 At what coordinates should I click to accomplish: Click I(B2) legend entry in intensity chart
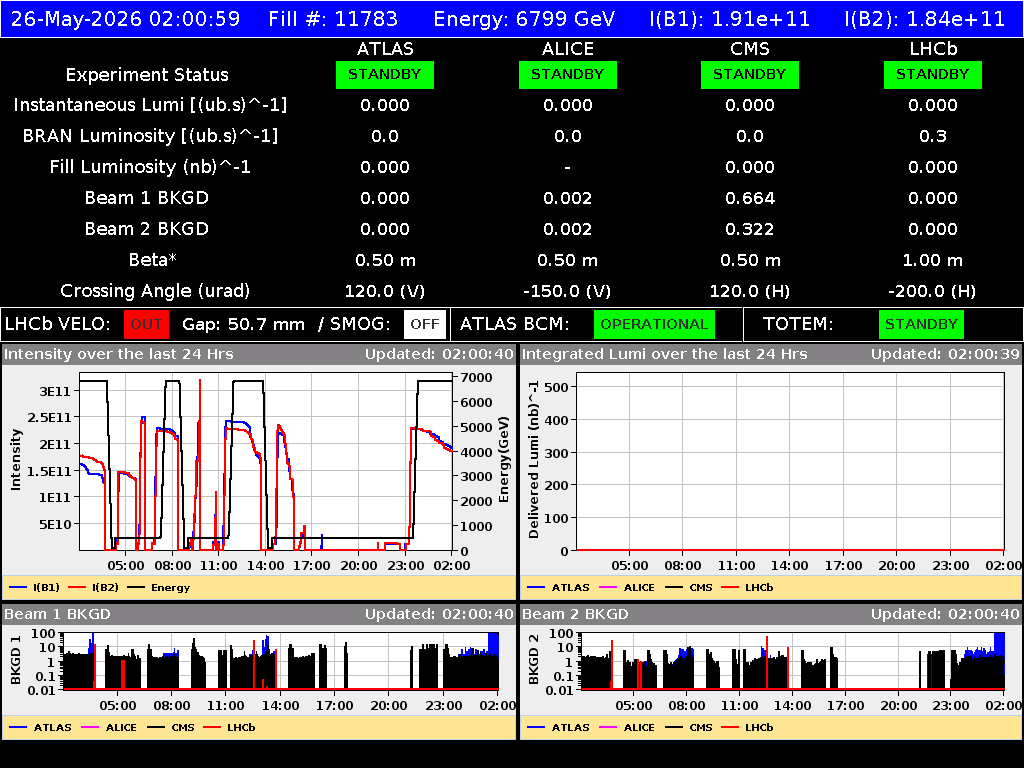(93, 587)
